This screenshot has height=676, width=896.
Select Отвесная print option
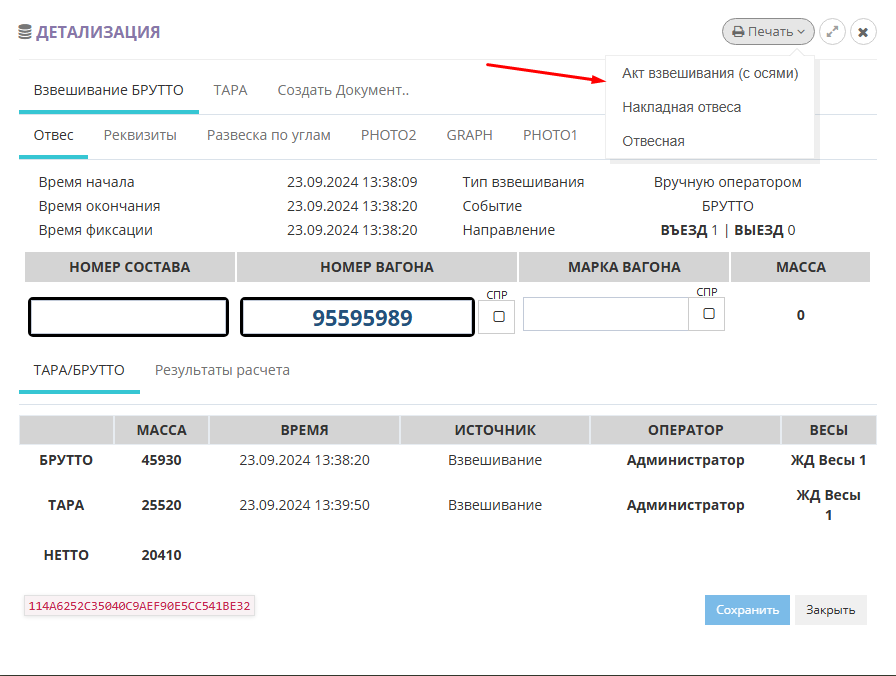pyautogui.click(x=653, y=141)
